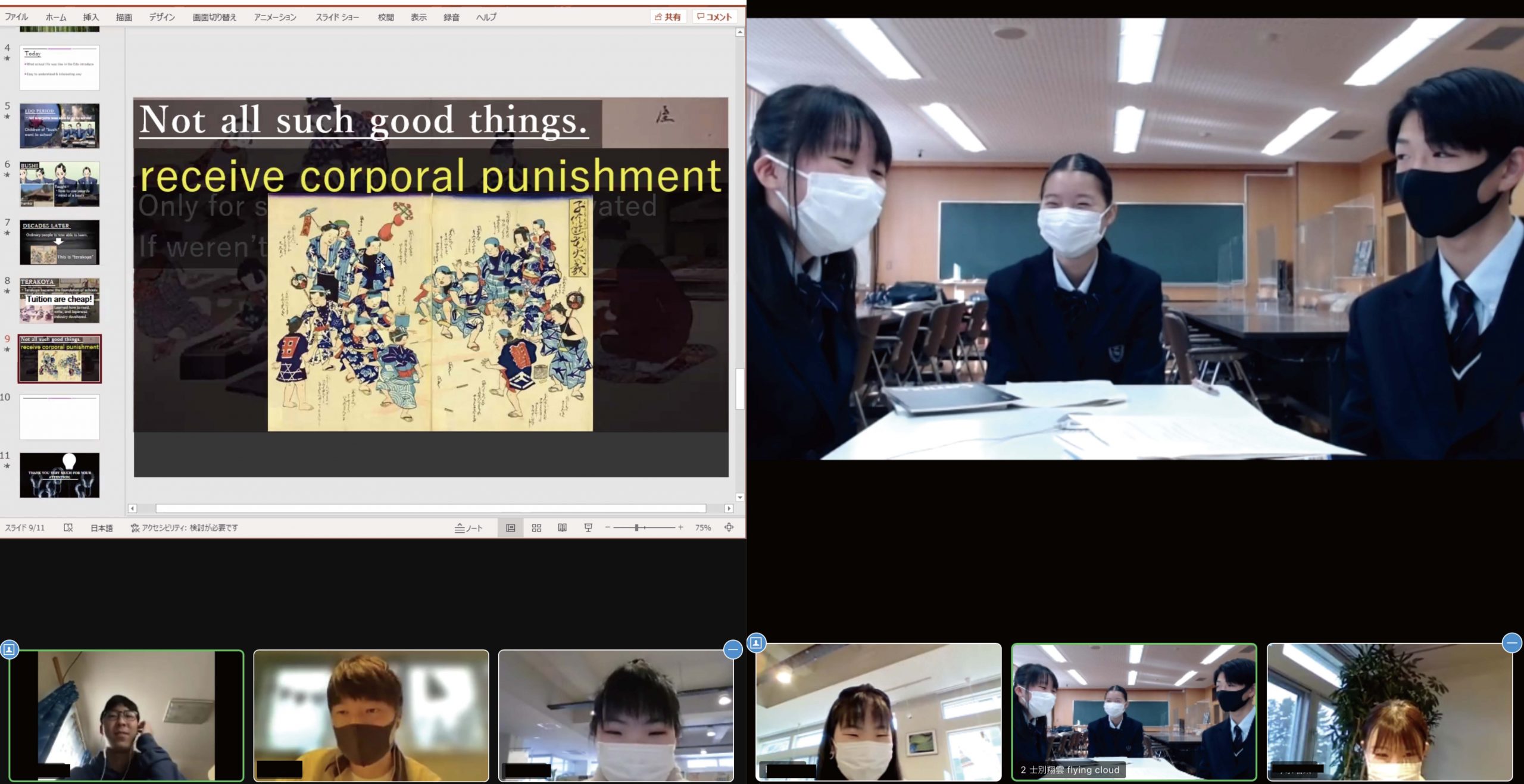1524x784 pixels.
Task: Click right gallery minus collapse button
Action: tap(1511, 643)
